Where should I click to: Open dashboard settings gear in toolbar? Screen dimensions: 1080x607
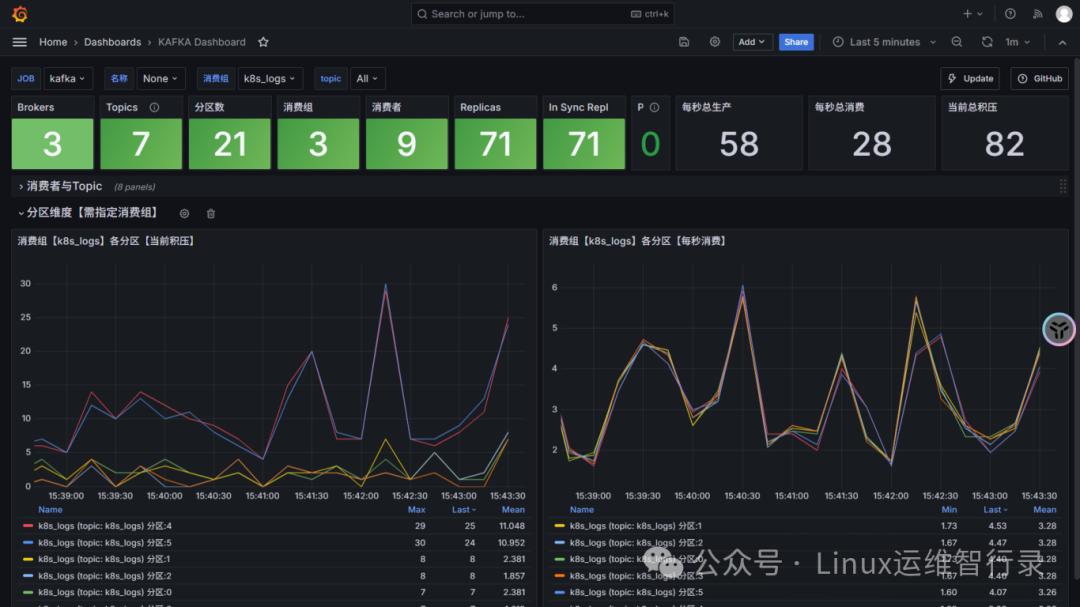pyautogui.click(x=714, y=42)
